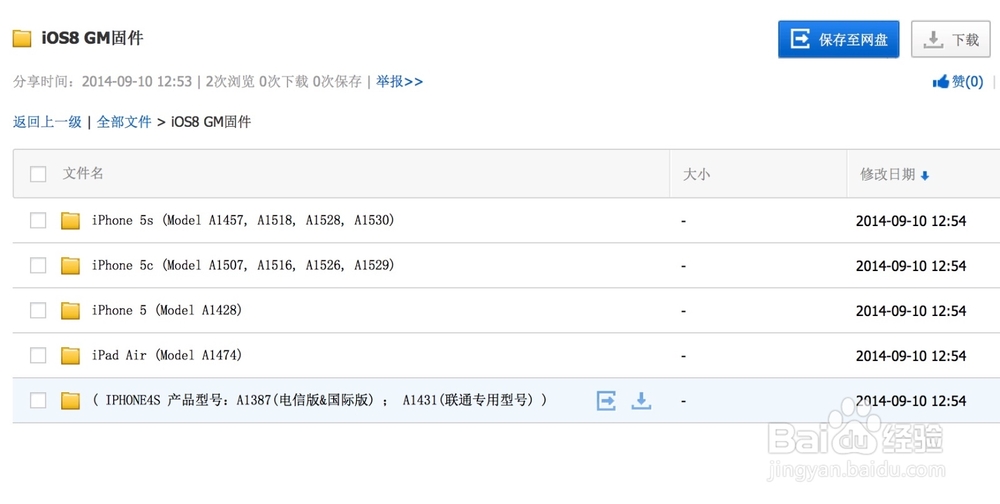Go back via 返回上一级 link
The image size is (1000, 504).
click(x=47, y=122)
